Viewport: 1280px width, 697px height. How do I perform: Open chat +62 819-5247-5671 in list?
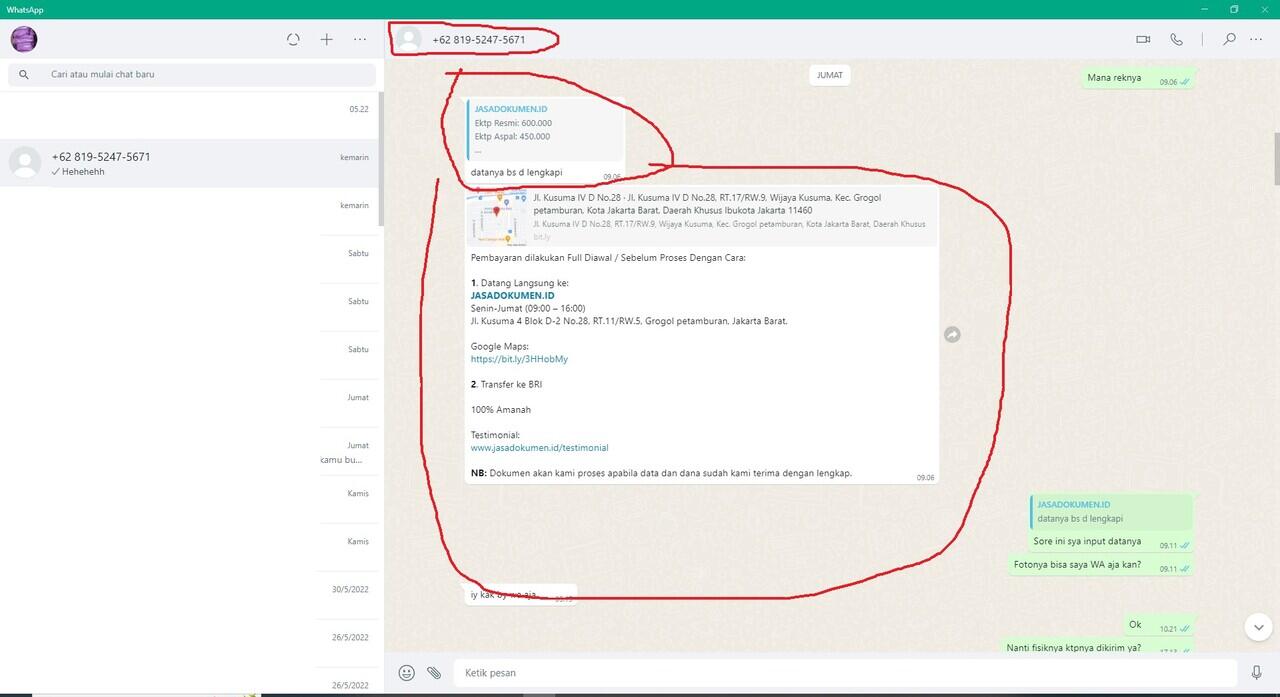point(190,163)
